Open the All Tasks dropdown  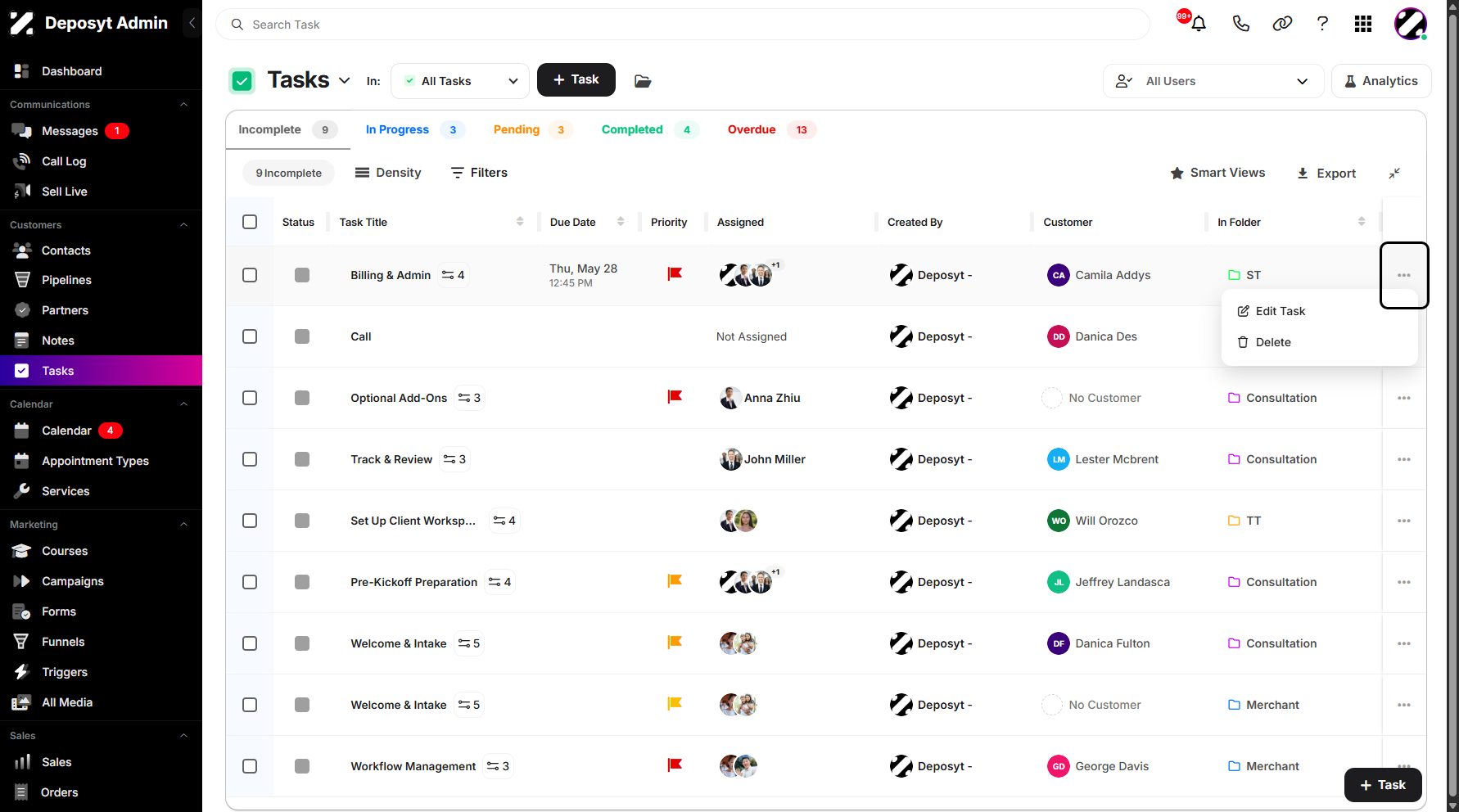point(460,81)
